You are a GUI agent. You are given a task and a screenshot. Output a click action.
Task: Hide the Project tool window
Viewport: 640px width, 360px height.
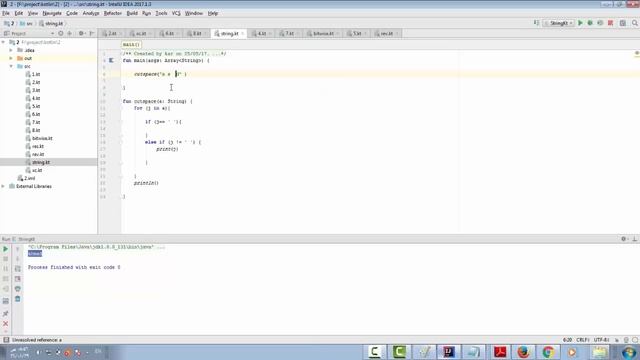(91, 33)
